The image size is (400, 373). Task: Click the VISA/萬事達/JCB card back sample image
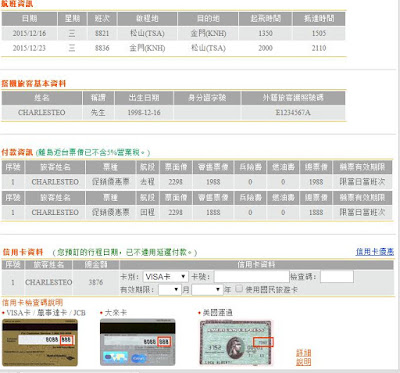coord(40,342)
